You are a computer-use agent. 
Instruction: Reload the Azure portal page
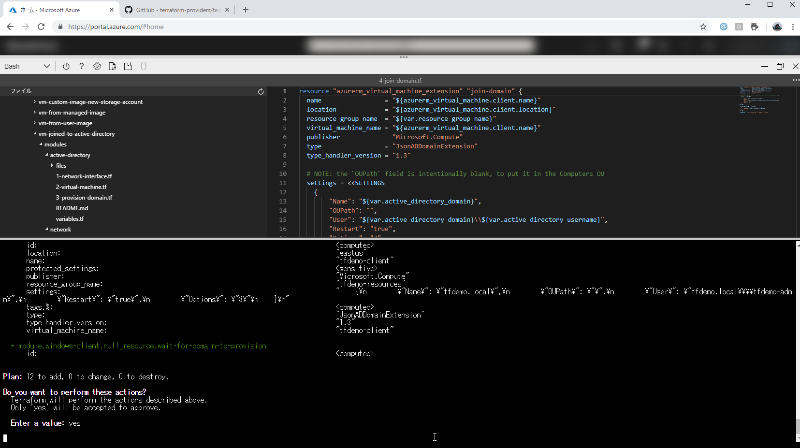click(41, 27)
